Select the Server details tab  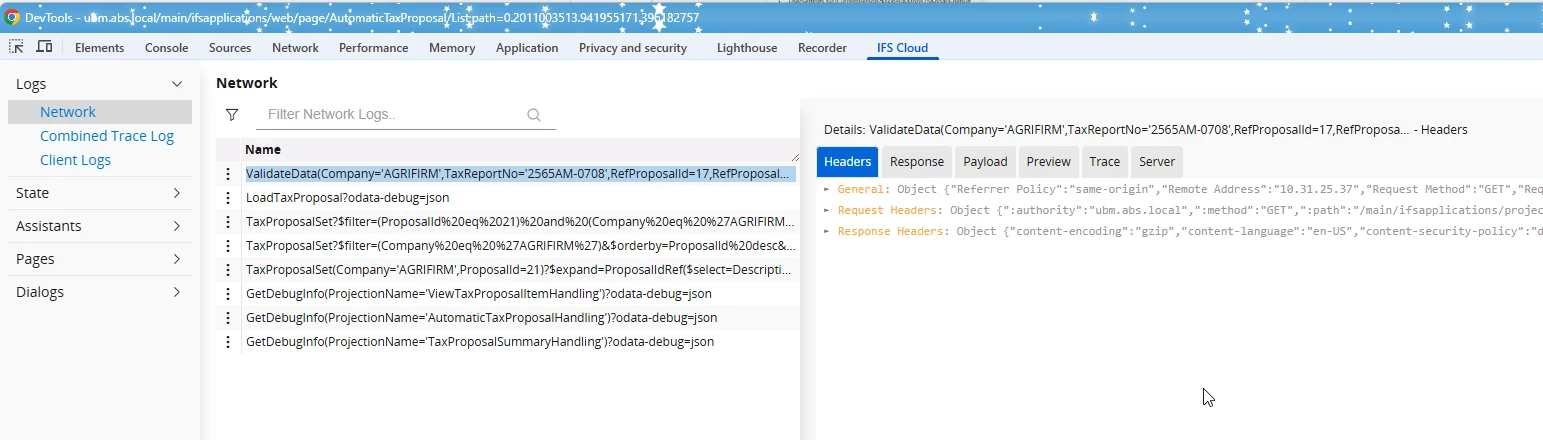point(1157,161)
